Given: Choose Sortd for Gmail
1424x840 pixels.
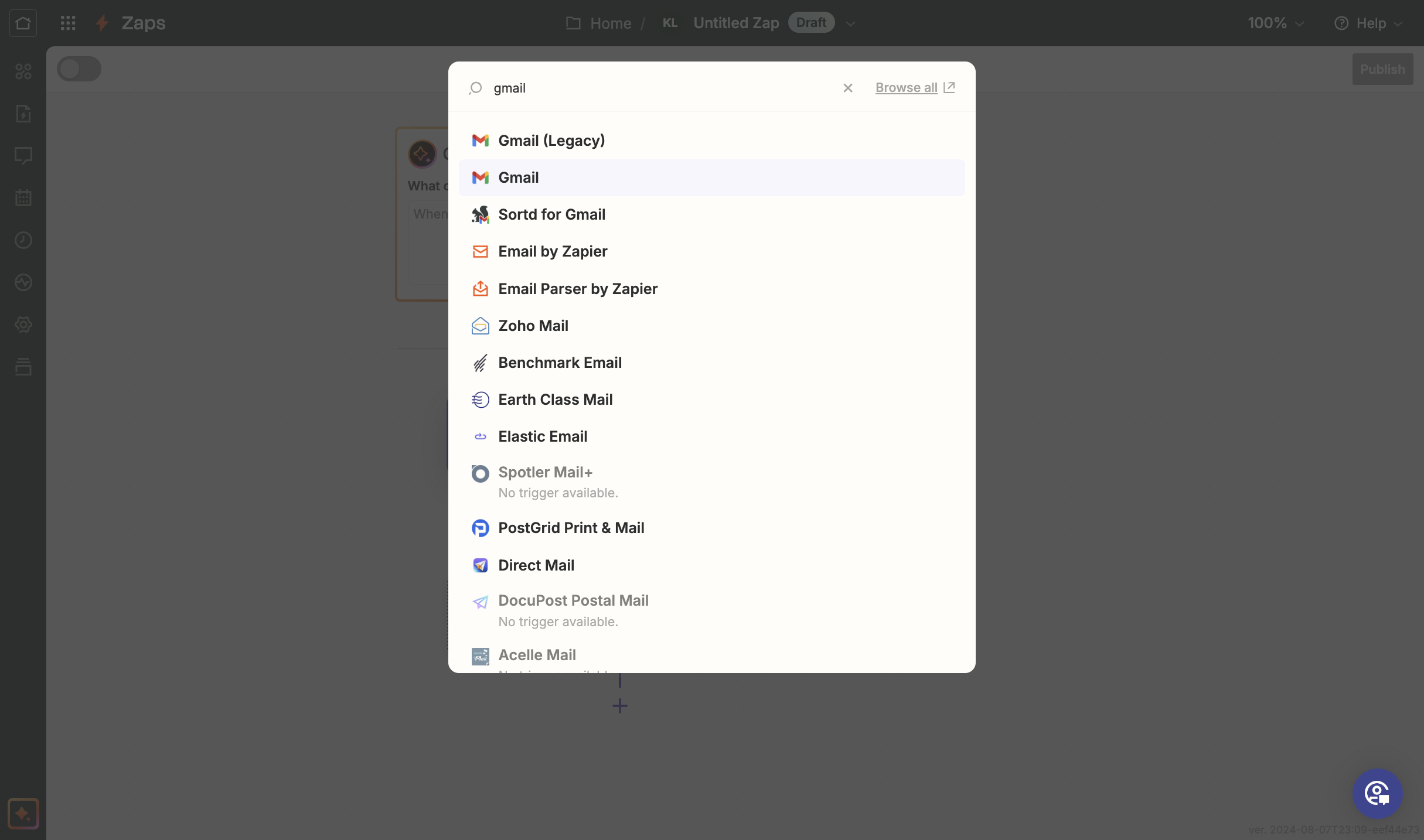Looking at the screenshot, I should coord(711,214).
